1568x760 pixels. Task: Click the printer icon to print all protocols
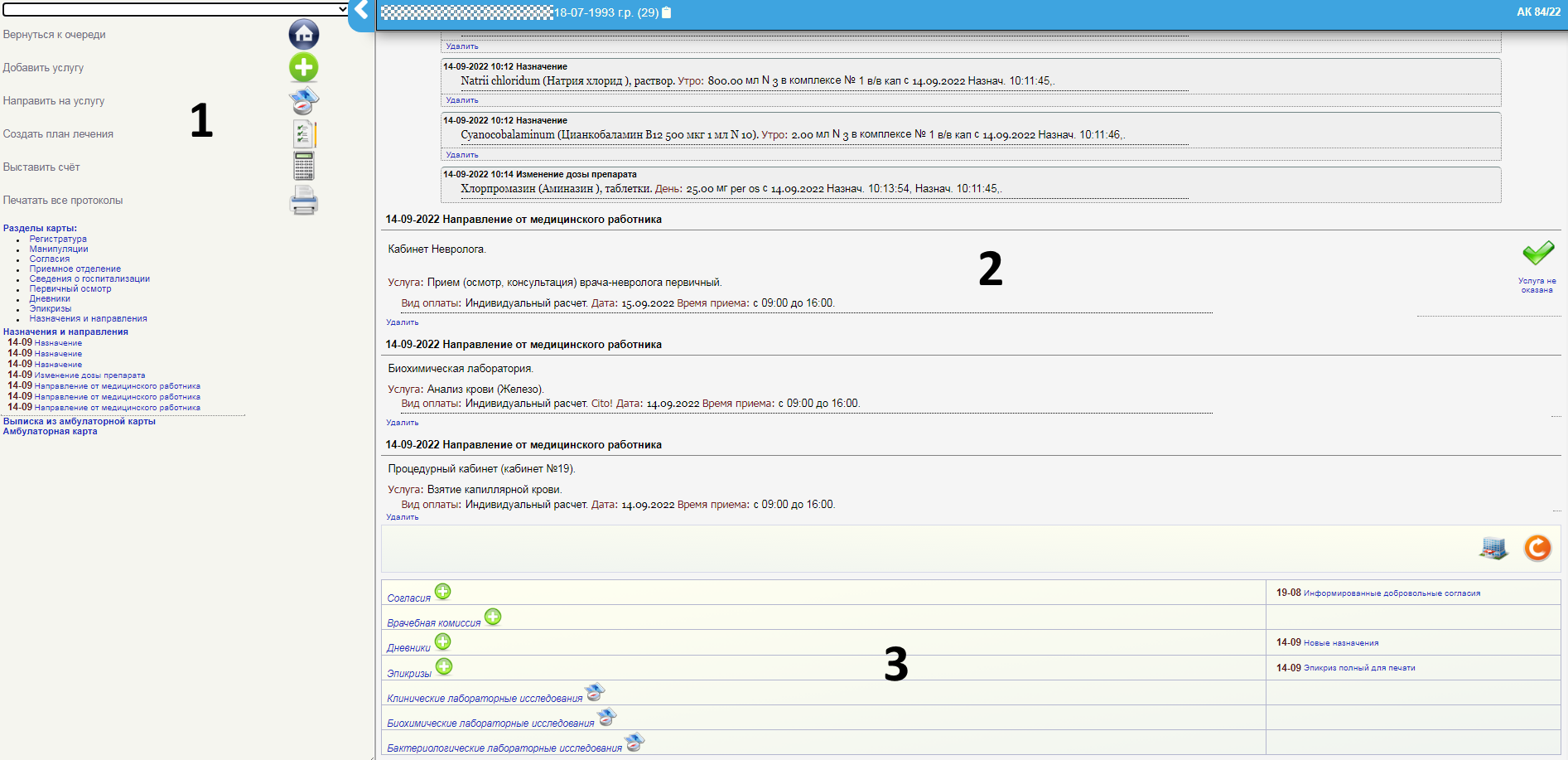pyautogui.click(x=304, y=201)
